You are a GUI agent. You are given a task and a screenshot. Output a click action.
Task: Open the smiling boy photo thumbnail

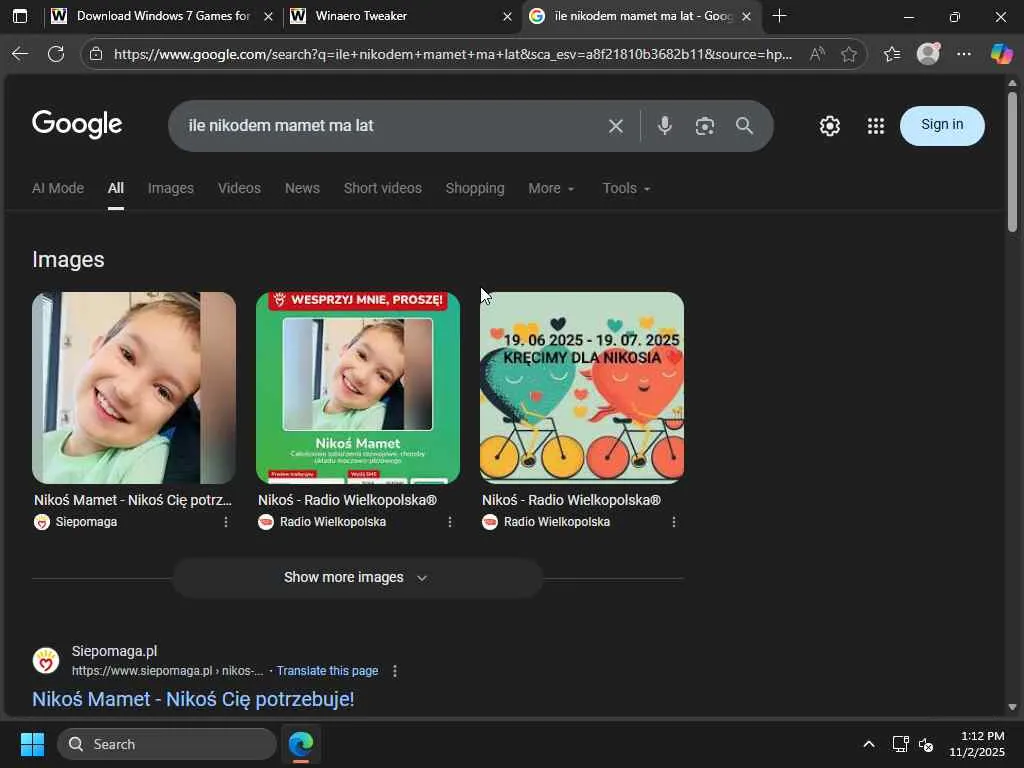point(134,388)
